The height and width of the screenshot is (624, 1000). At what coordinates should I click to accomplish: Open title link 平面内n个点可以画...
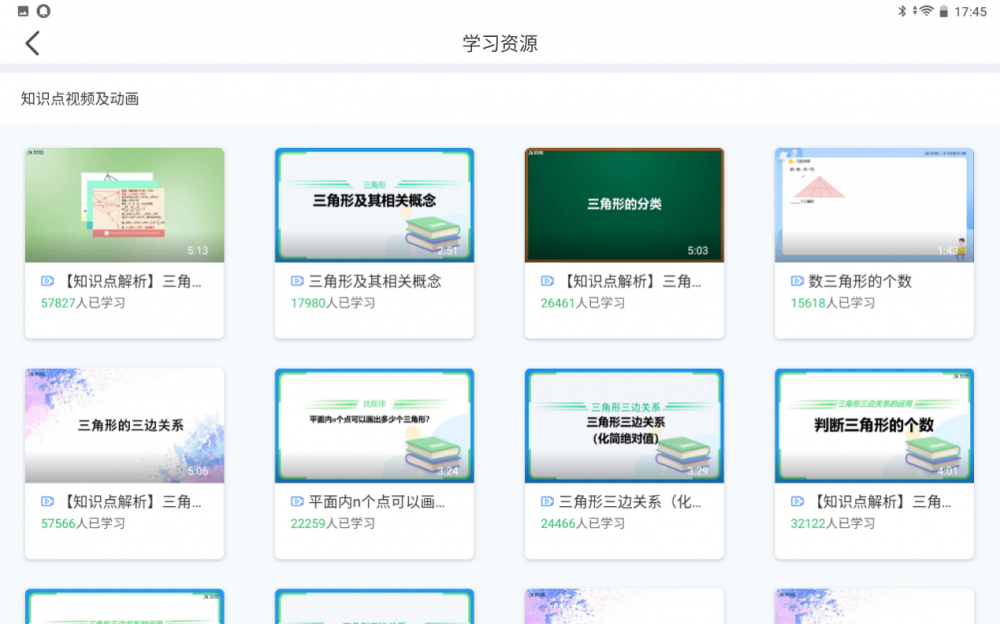377,502
